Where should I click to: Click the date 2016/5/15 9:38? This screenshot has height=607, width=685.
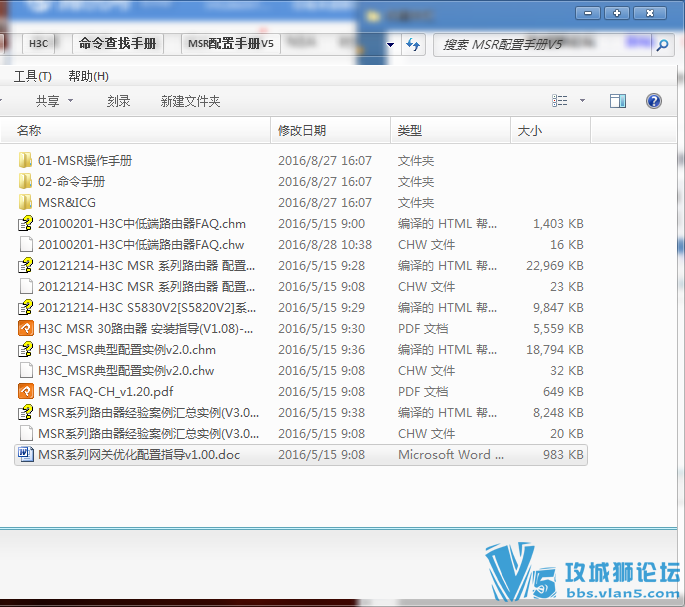tap(322, 412)
